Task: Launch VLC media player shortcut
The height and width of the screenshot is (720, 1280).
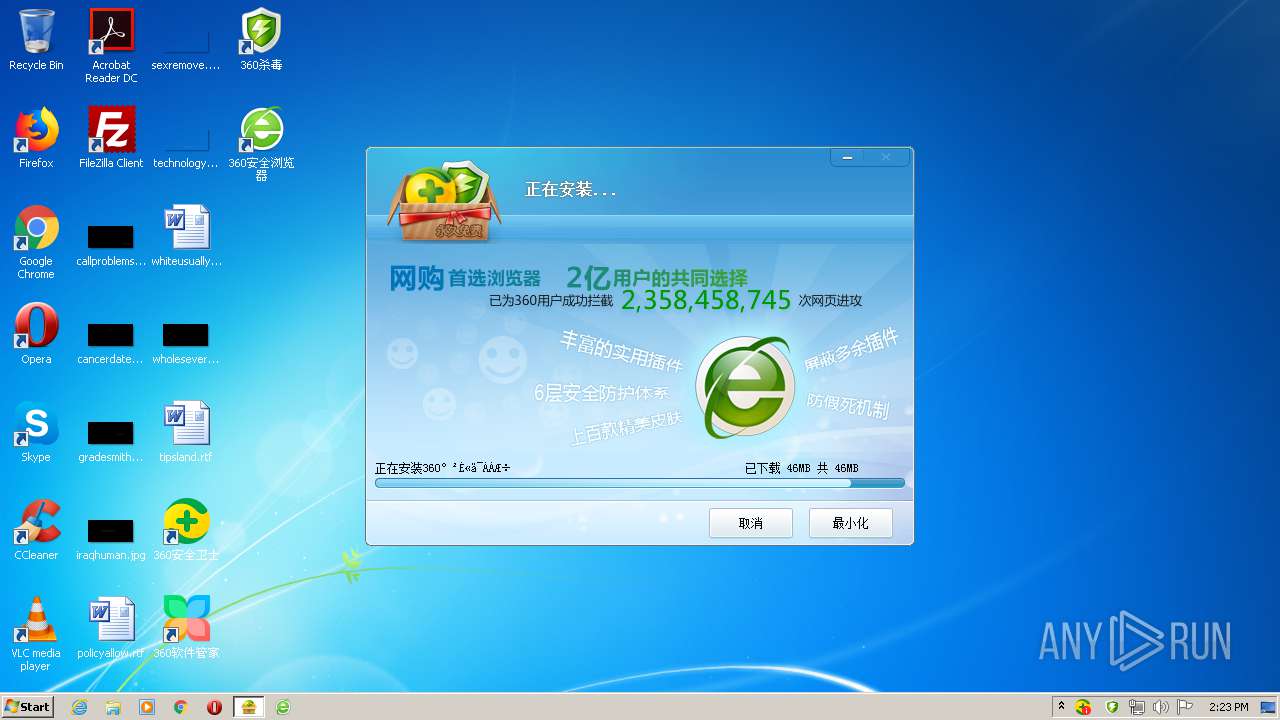Action: (36, 634)
